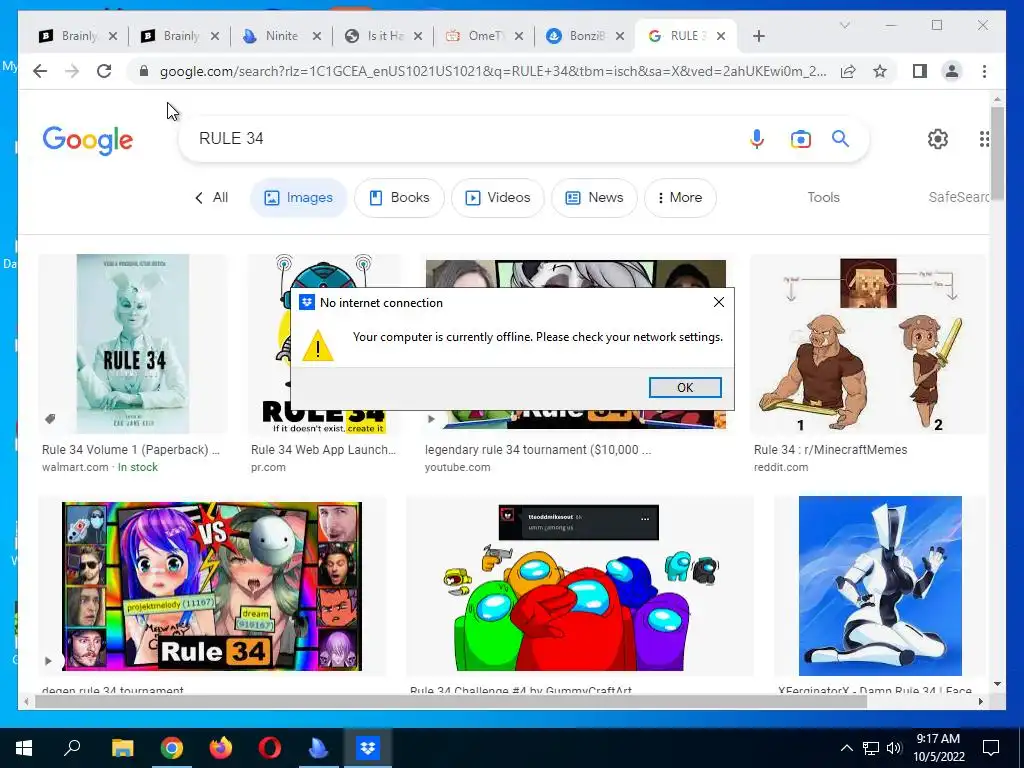Close the No internet connection dialog

coord(718,302)
